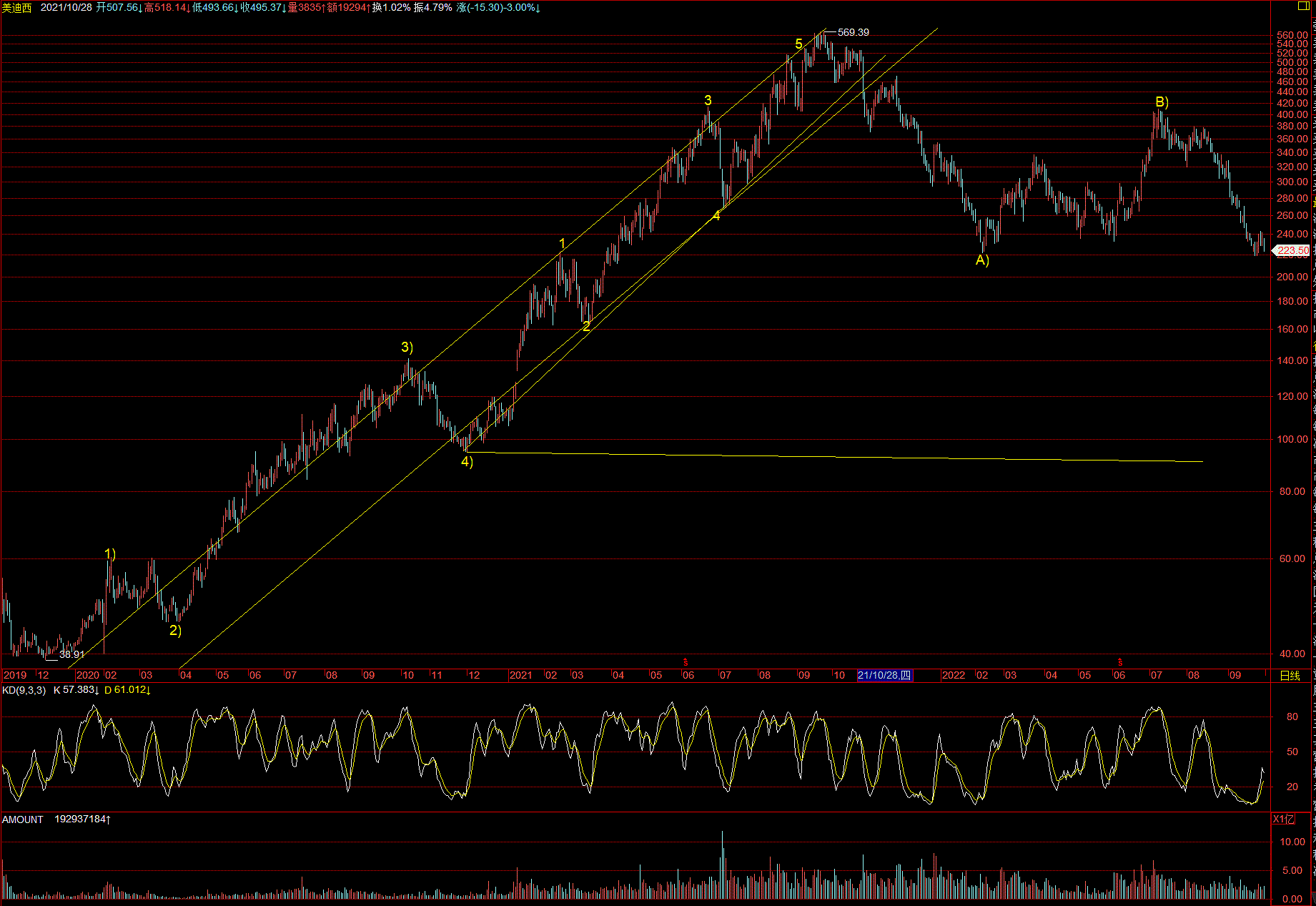Click the 2022 year label on time axis

(954, 676)
